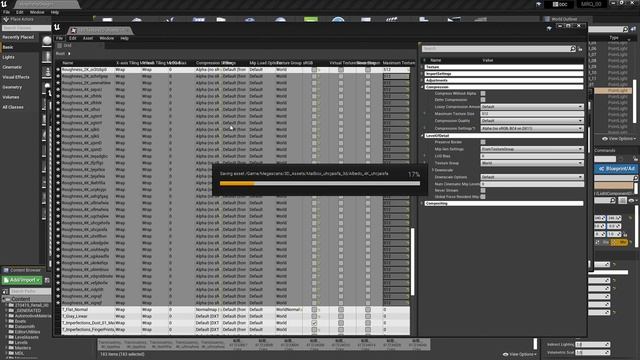Open the Texture Group dropdown

(x=532, y=163)
